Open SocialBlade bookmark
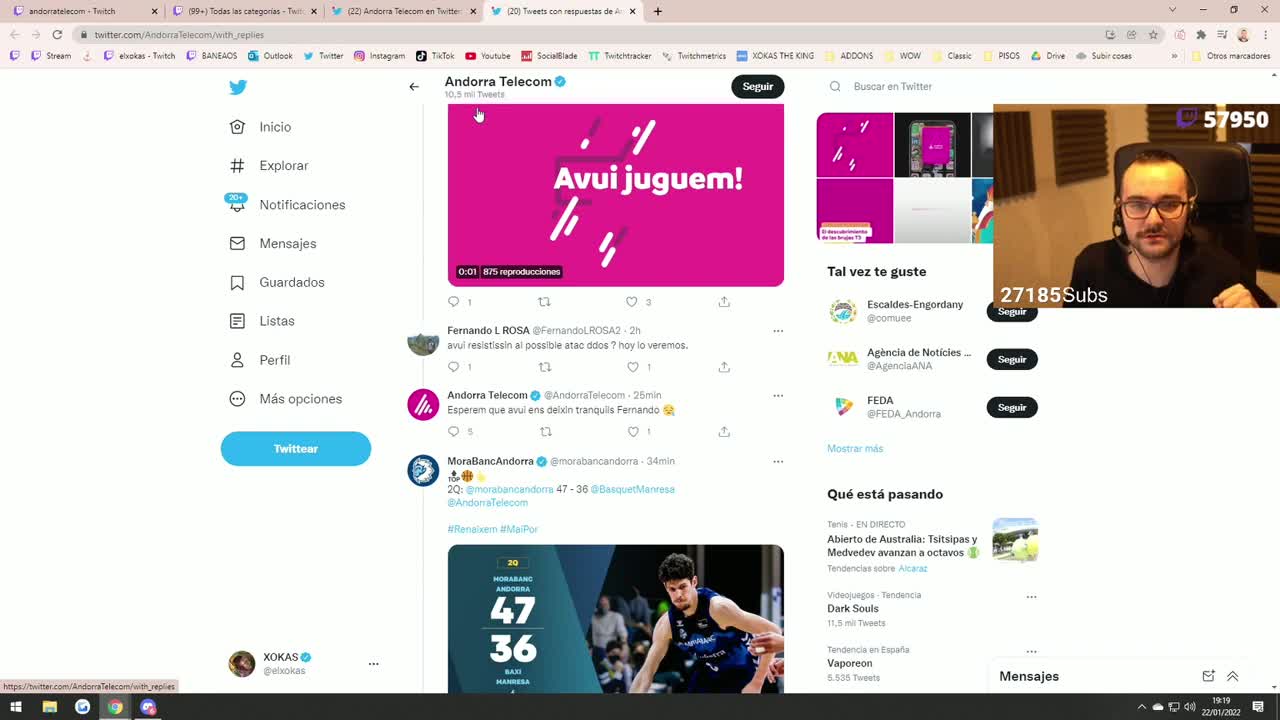 549,56
